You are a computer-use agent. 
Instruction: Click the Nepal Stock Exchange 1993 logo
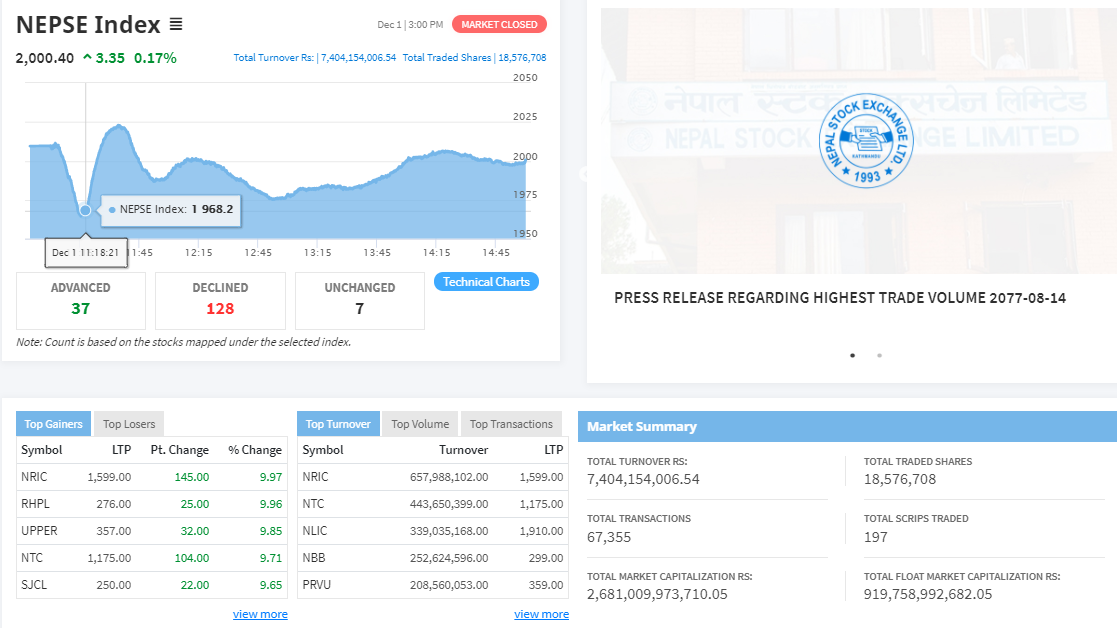coord(866,140)
